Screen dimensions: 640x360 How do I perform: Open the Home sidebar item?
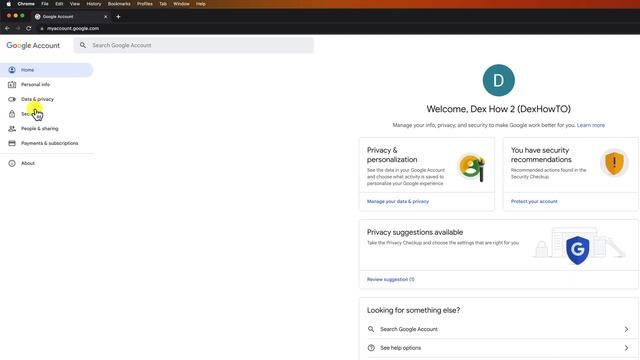pyautogui.click(x=46, y=70)
